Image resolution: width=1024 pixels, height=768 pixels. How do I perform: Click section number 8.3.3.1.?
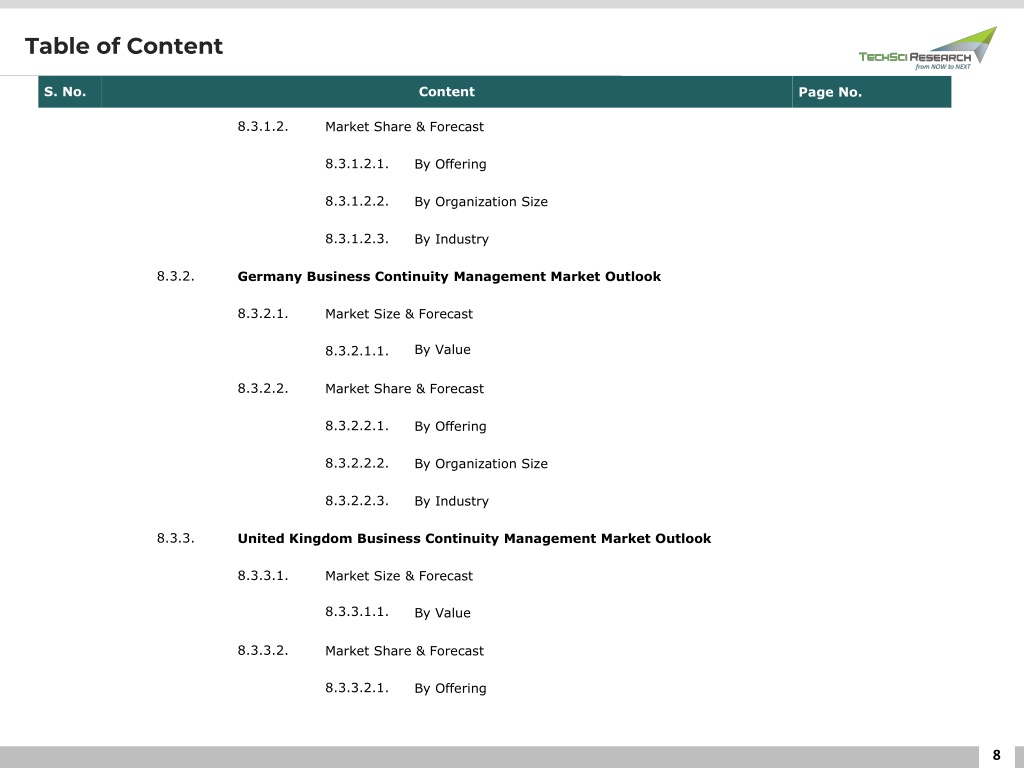(263, 575)
